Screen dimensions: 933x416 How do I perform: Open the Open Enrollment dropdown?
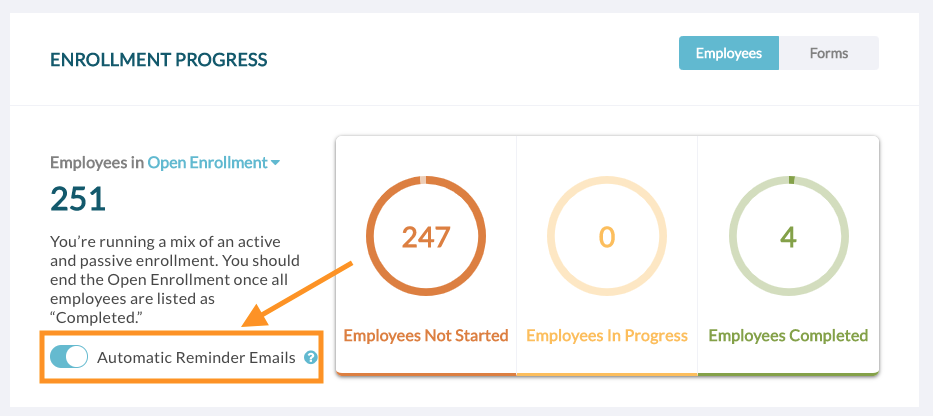click(x=214, y=162)
